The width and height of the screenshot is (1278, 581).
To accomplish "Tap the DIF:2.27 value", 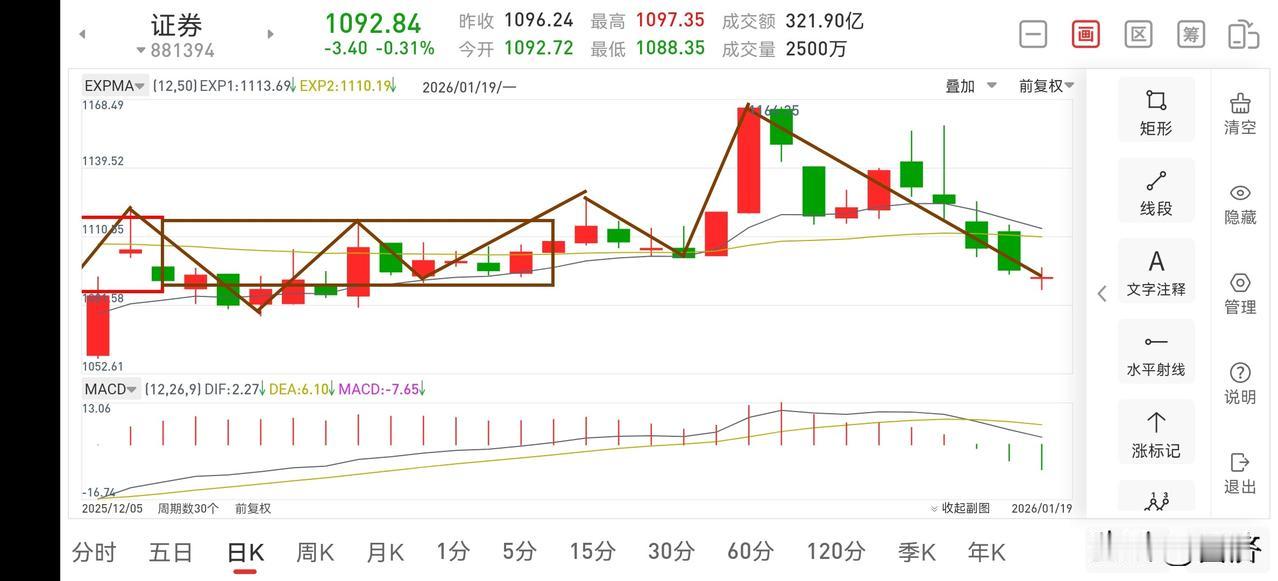I will (233, 389).
